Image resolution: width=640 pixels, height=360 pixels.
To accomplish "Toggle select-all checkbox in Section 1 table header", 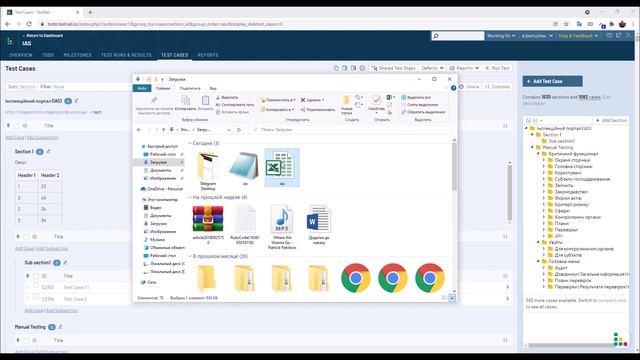I will 26,237.
